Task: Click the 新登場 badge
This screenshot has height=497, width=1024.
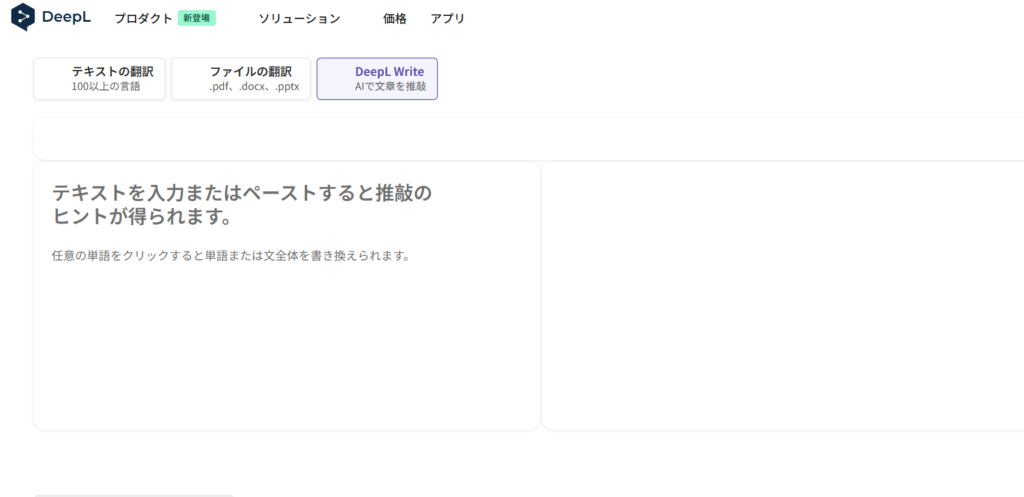Action: pyautogui.click(x=197, y=18)
